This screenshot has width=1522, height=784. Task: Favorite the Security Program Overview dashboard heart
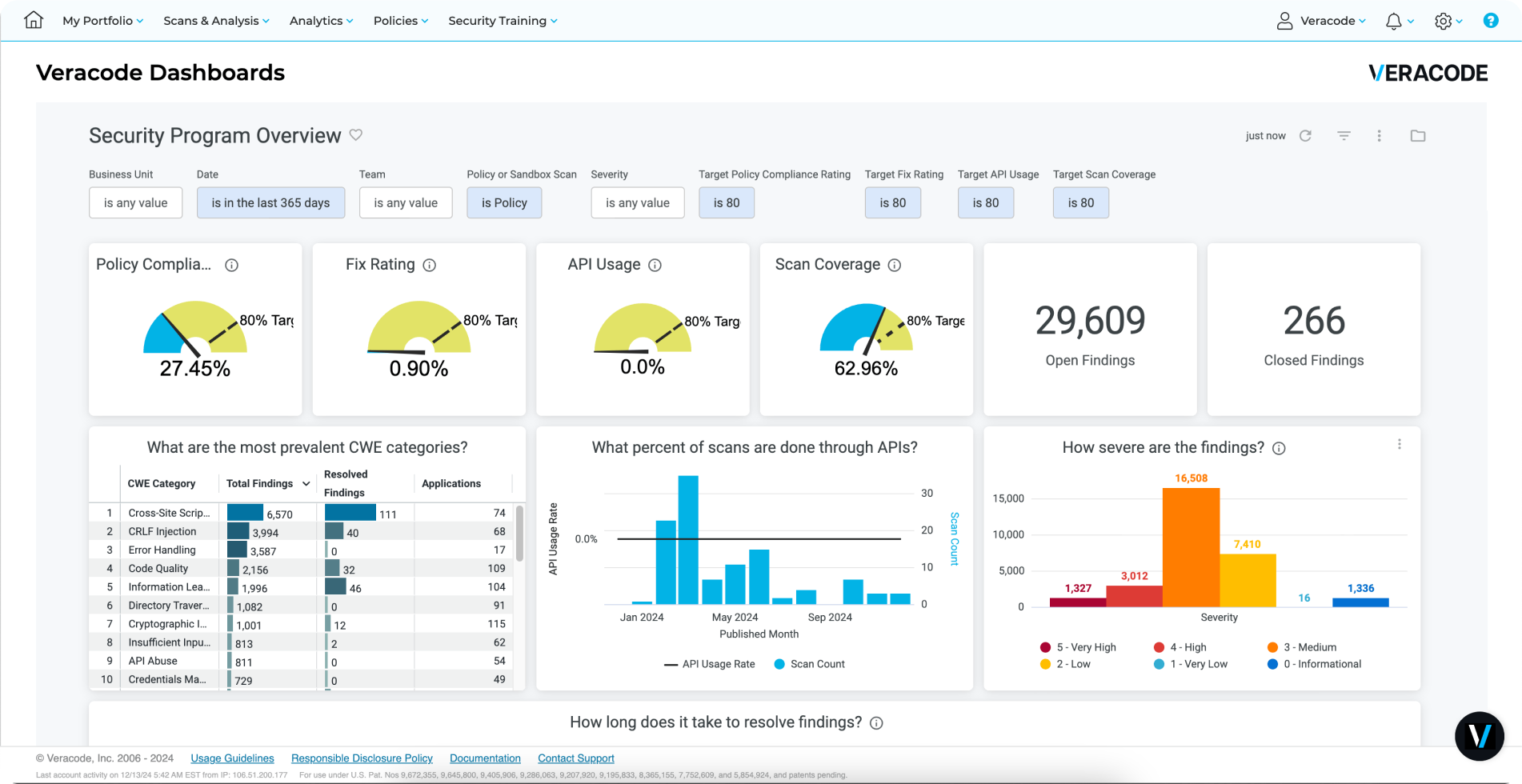pos(356,135)
